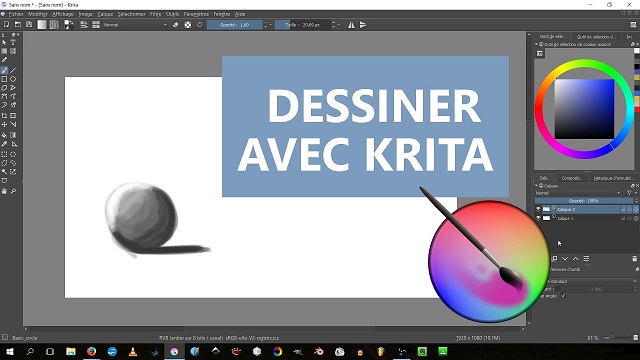
Task: Select the Text tool in toolbox
Action: pyautogui.click(x=13, y=42)
